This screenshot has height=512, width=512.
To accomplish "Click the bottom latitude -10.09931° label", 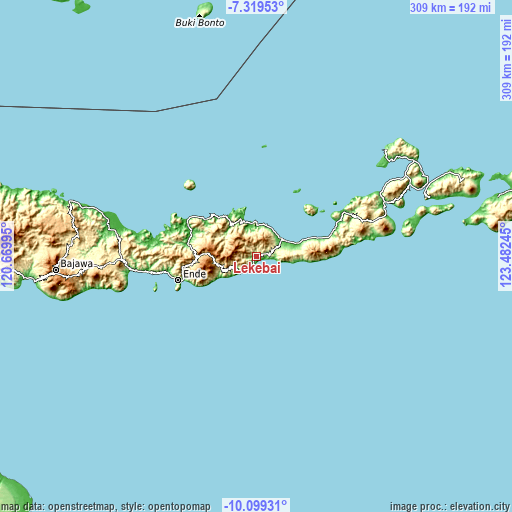I will [x=256, y=505].
